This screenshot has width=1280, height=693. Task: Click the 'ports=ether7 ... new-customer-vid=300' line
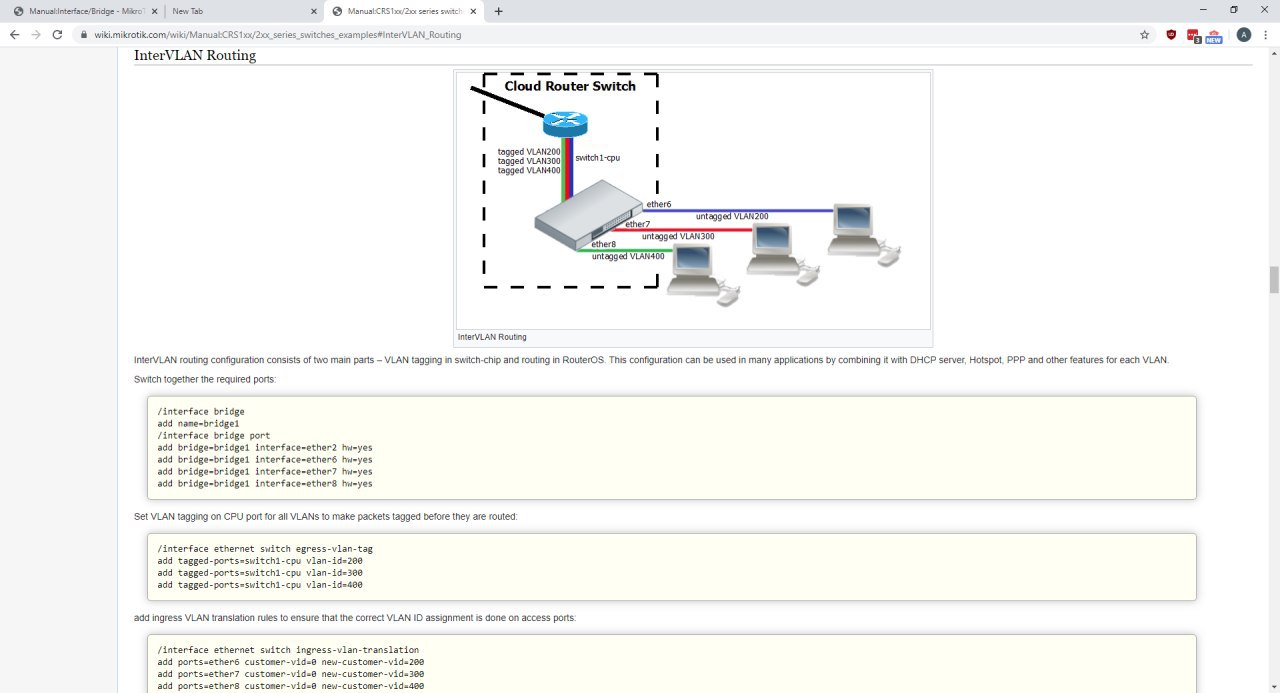click(x=291, y=674)
